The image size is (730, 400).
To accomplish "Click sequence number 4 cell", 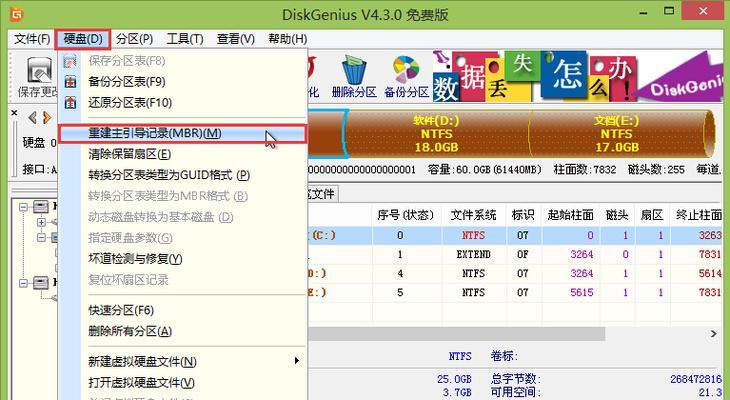I will click(x=400, y=273).
